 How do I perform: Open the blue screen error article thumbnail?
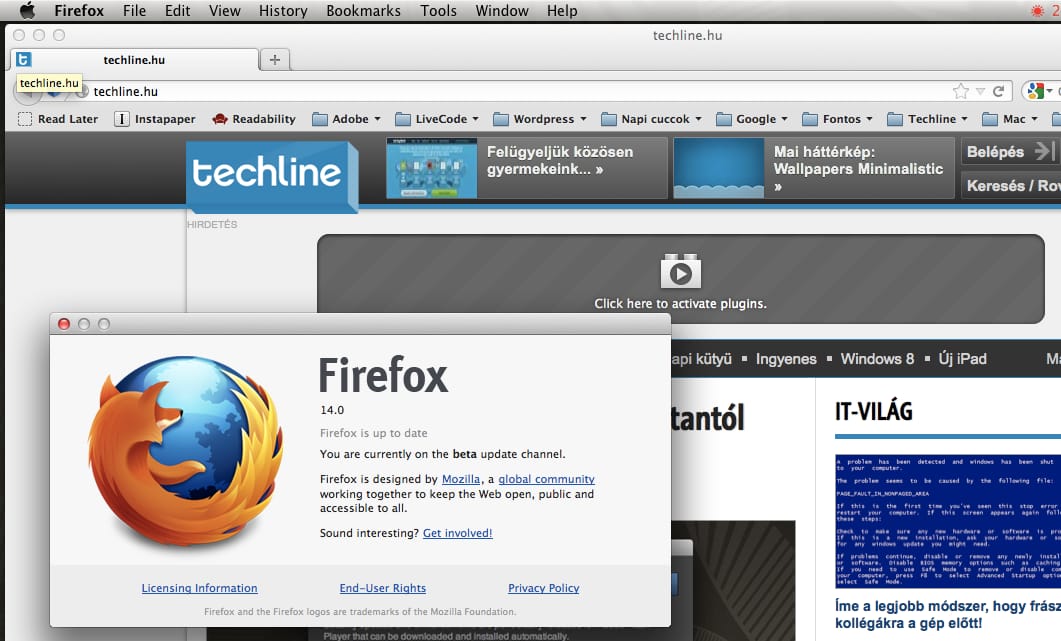point(947,521)
